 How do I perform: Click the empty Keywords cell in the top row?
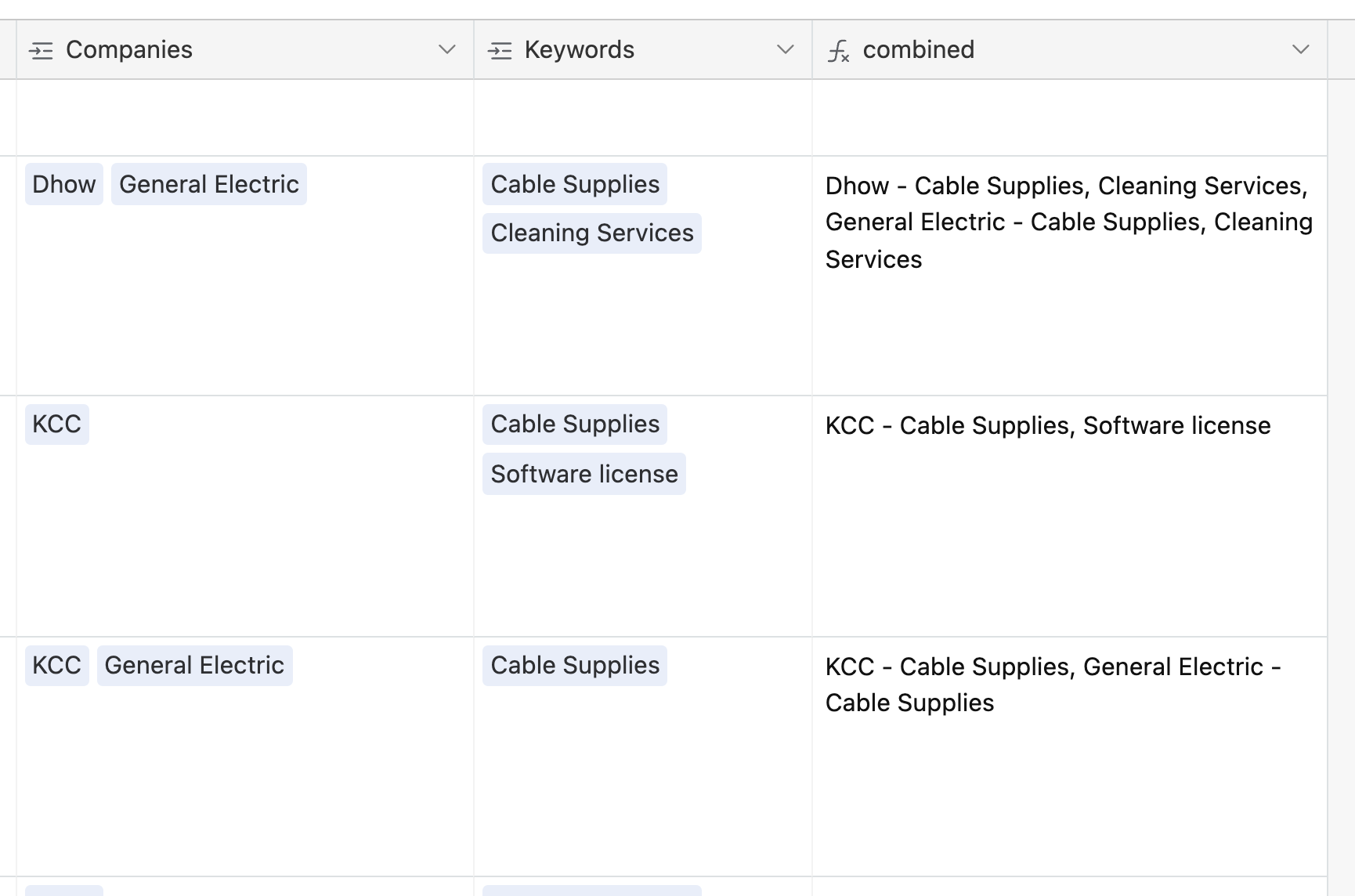pos(643,117)
